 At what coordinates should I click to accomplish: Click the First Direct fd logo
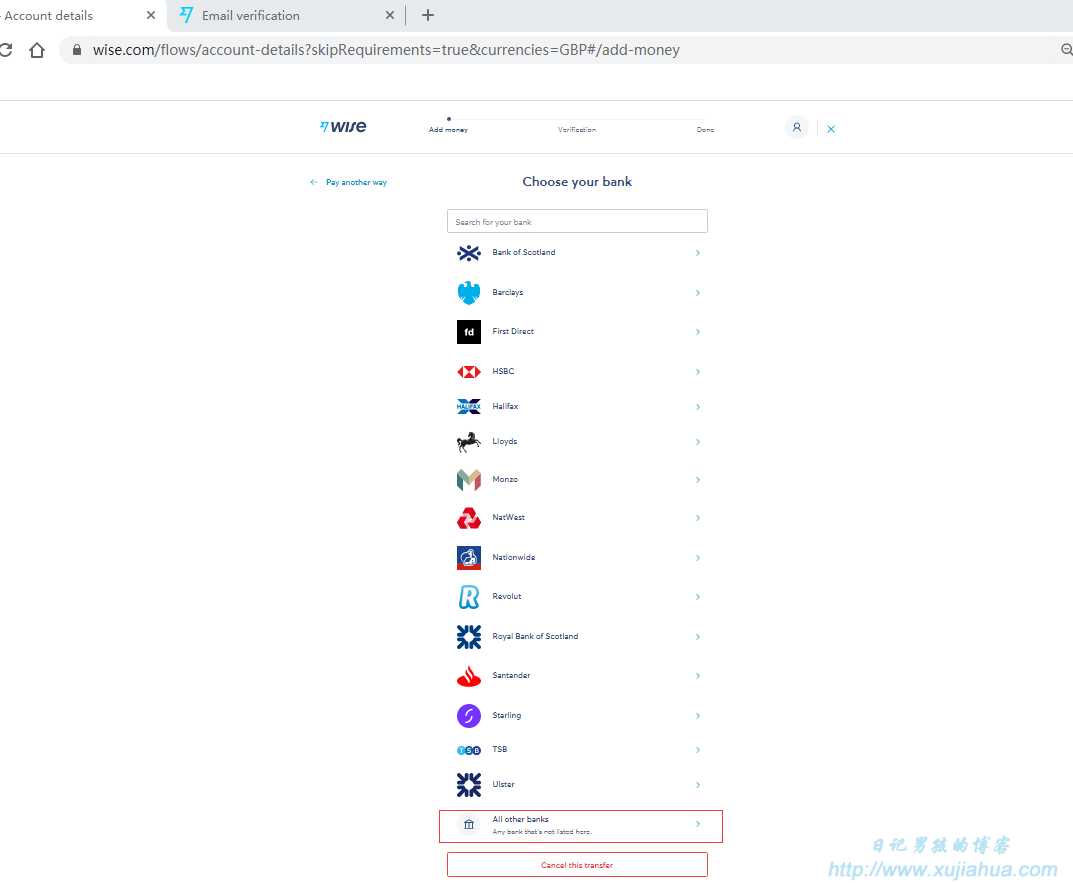(x=469, y=332)
